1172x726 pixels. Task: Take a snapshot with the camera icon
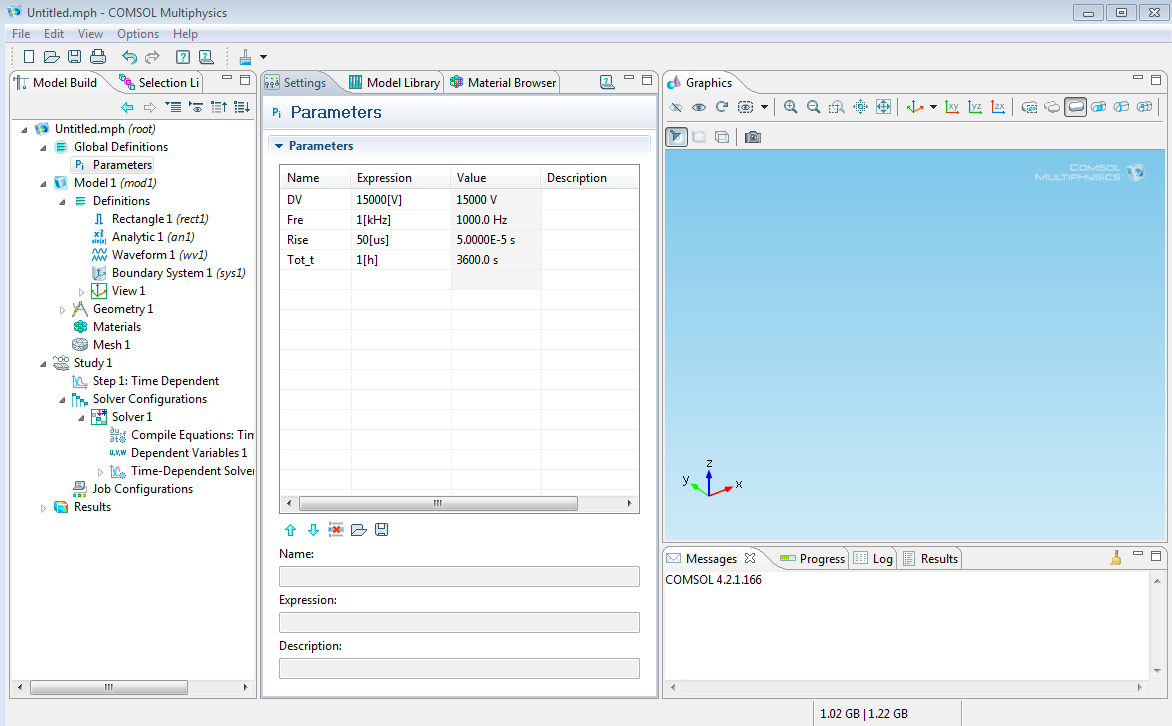753,137
